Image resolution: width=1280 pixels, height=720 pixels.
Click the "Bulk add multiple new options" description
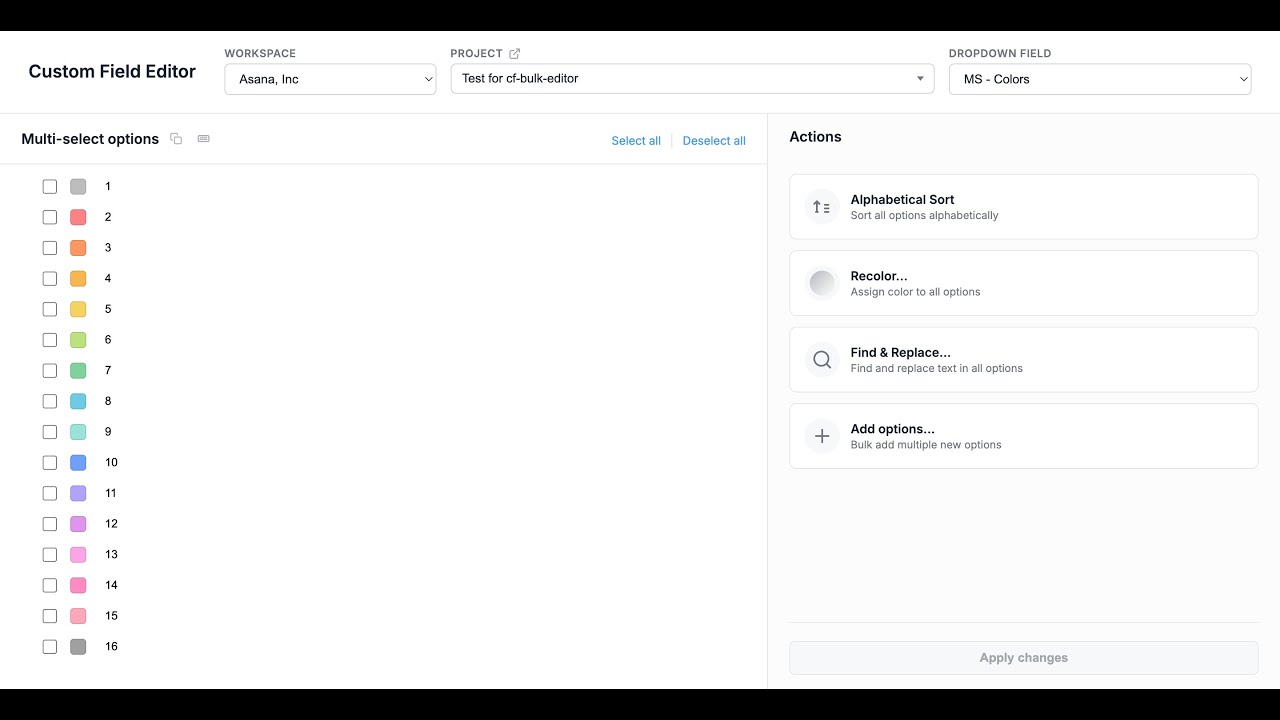tap(926, 445)
